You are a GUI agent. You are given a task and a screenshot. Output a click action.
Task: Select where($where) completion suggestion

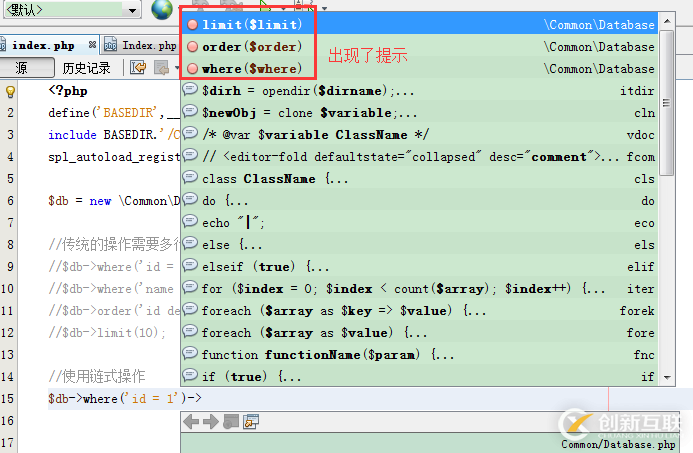(x=419, y=69)
